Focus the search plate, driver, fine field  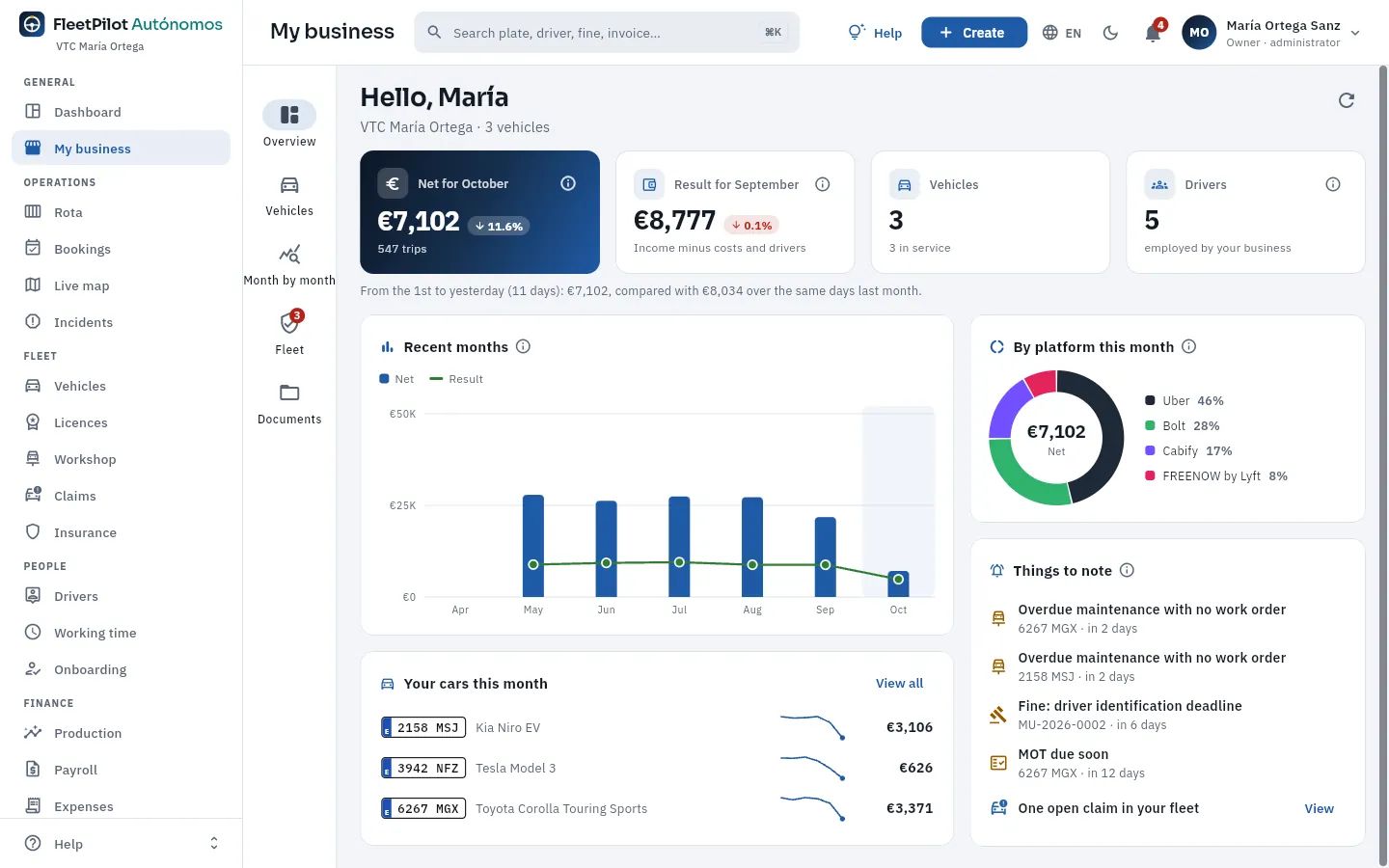click(x=607, y=33)
